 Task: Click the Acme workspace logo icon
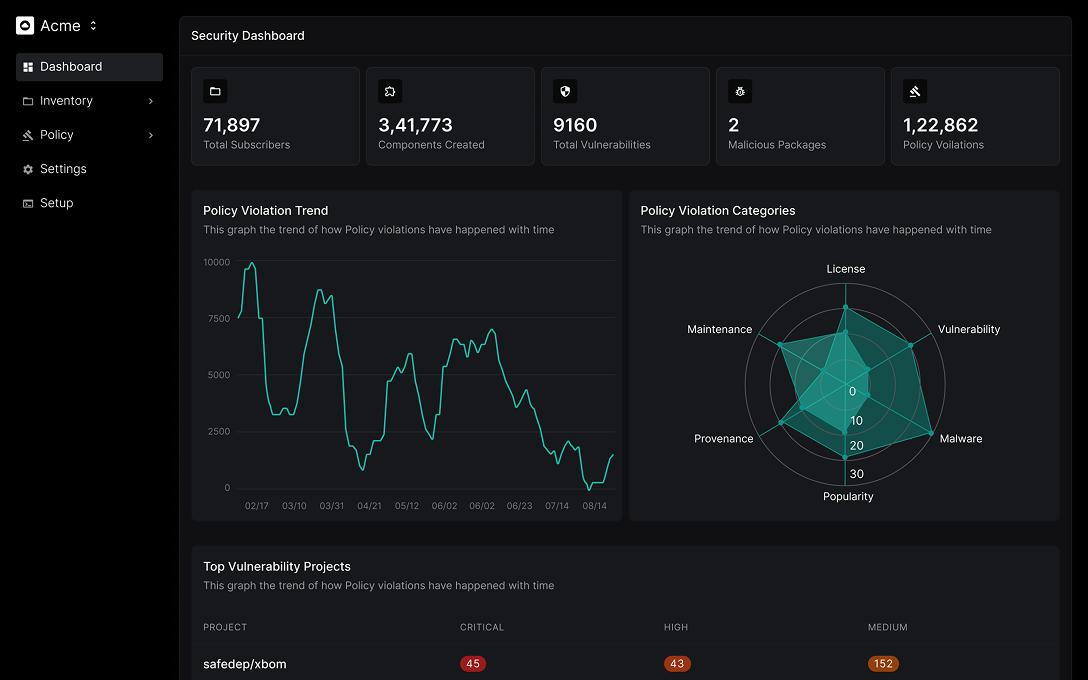(x=24, y=25)
